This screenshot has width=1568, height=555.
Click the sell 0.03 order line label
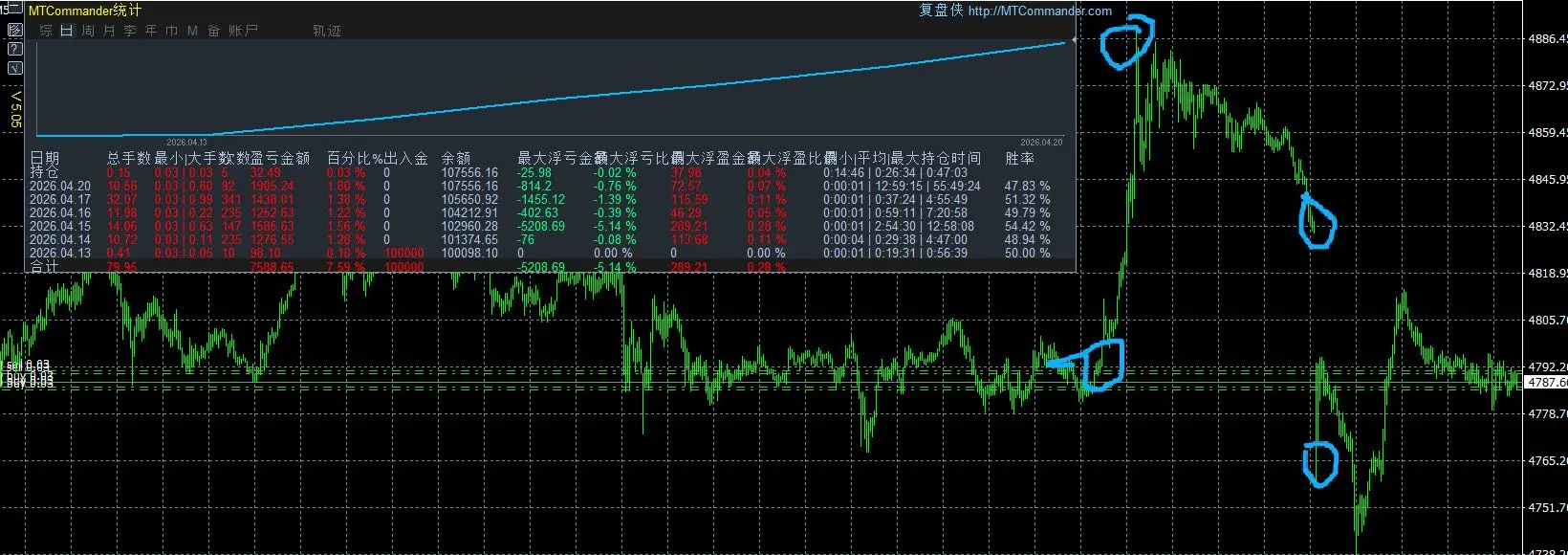pos(28,366)
